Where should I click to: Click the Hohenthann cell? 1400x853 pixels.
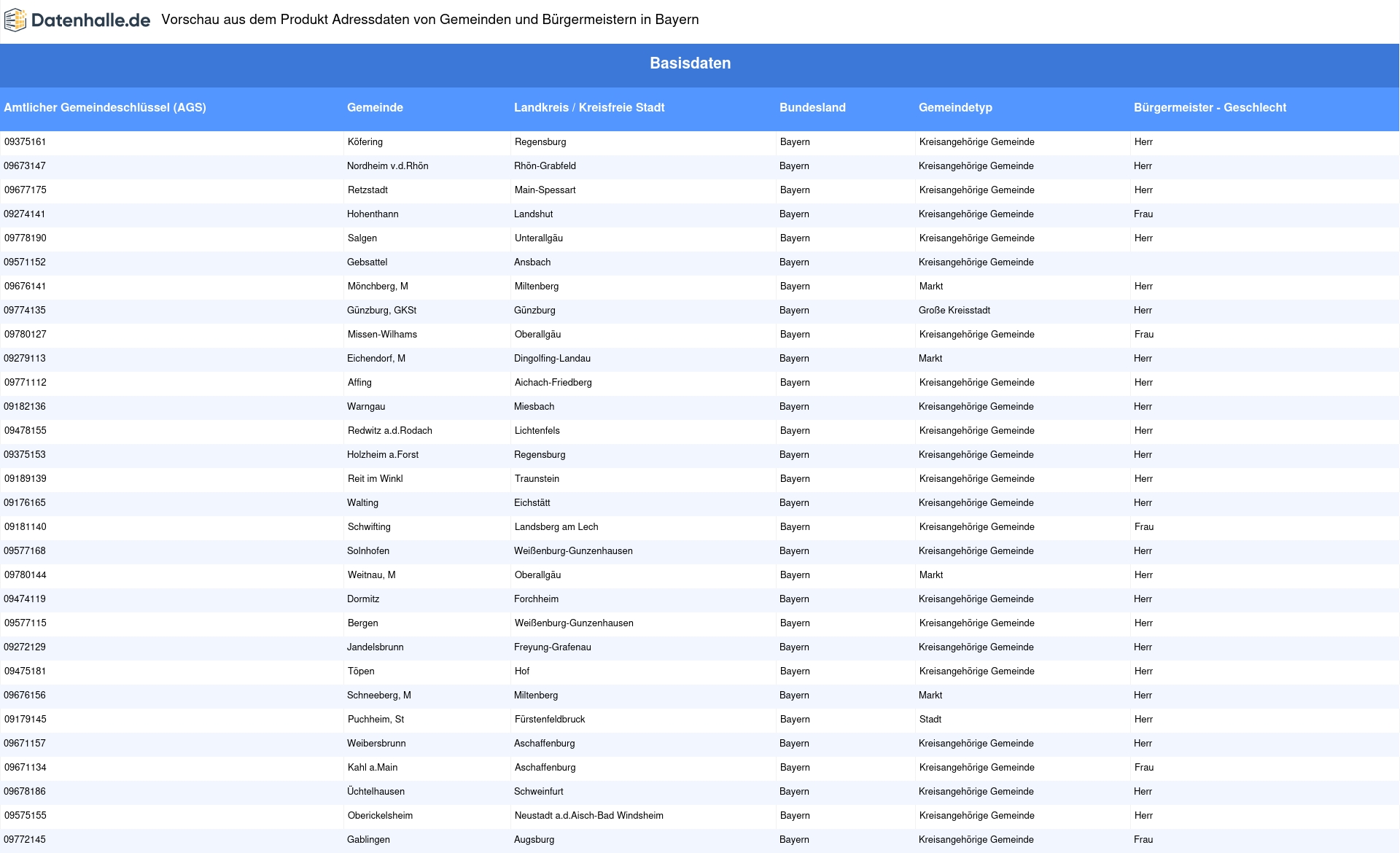click(373, 214)
